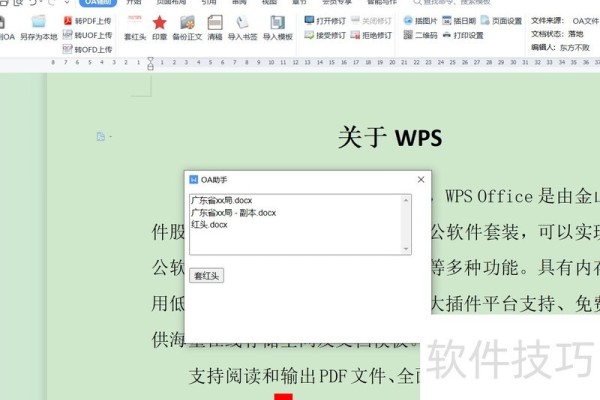The height and width of the screenshot is (400, 600).
Task: Click the indent marker on the ruler
Action: 150,64
